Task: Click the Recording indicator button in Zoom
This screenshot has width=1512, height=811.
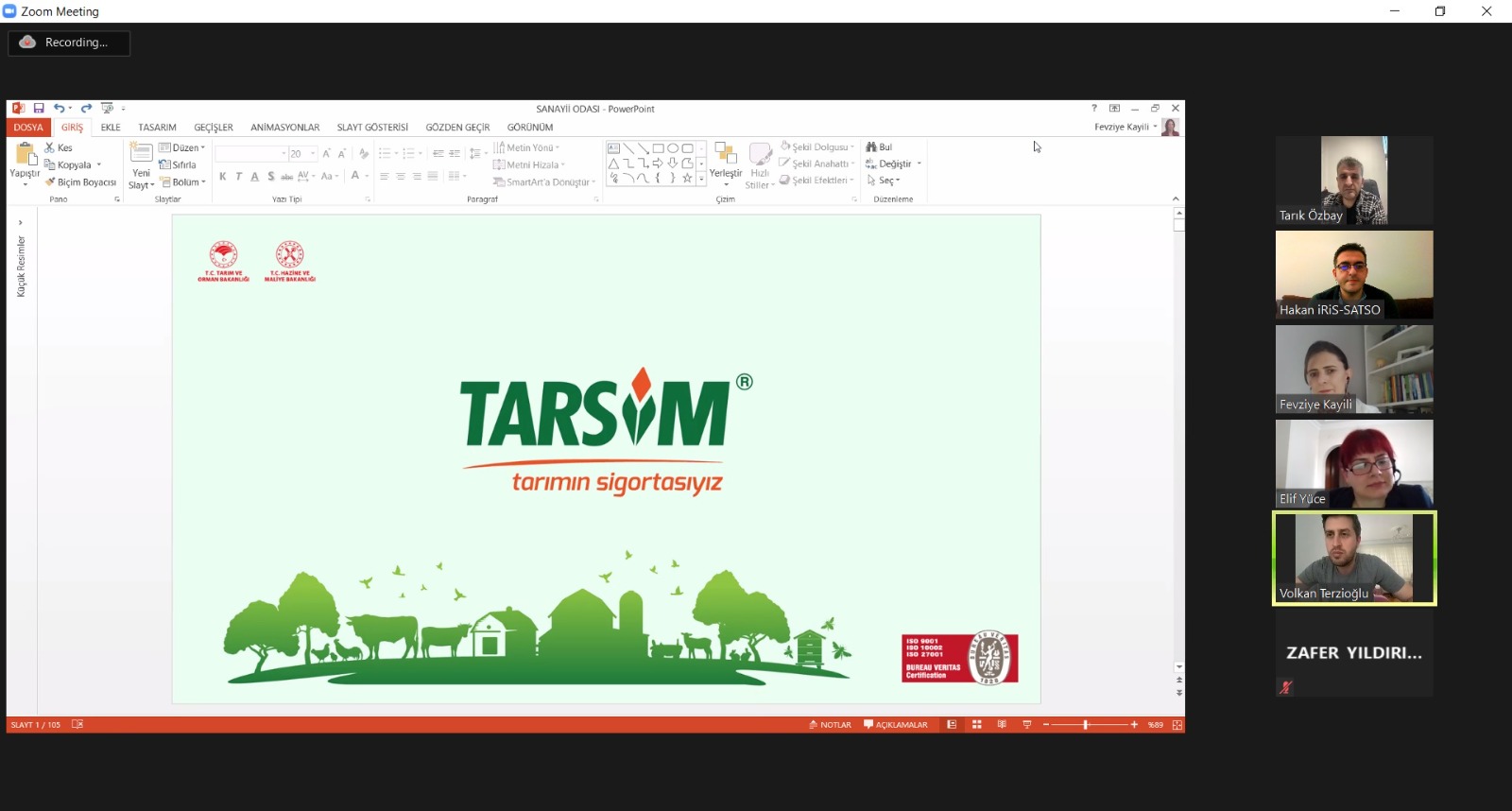Action: [68, 43]
